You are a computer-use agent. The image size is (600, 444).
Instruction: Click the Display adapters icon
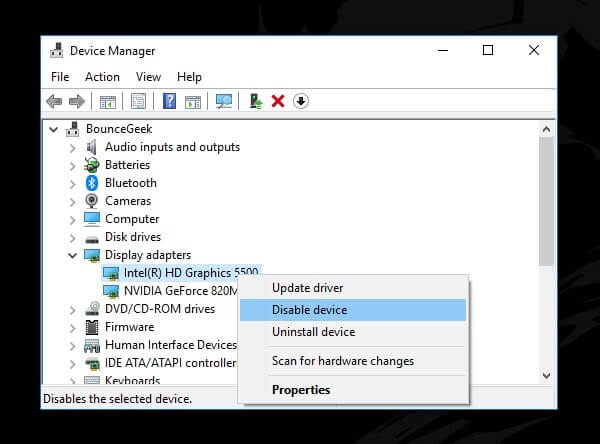92,255
